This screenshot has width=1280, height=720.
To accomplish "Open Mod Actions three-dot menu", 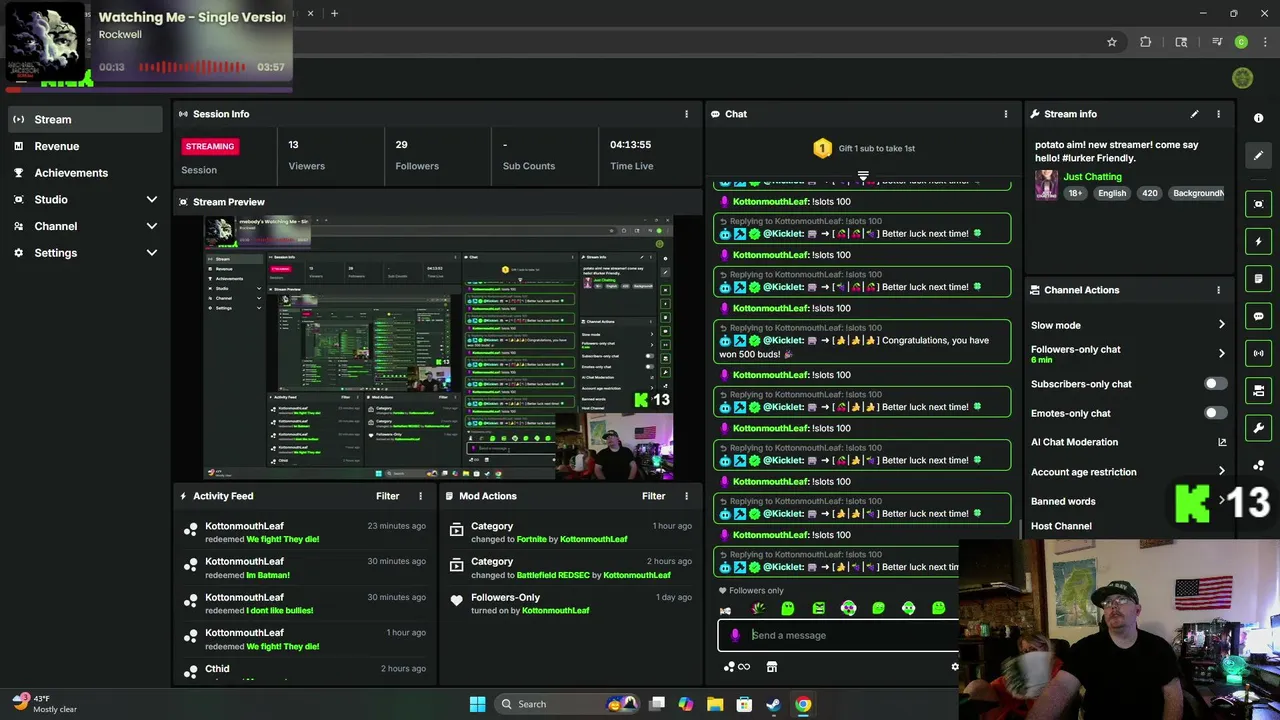I will [x=686, y=496].
